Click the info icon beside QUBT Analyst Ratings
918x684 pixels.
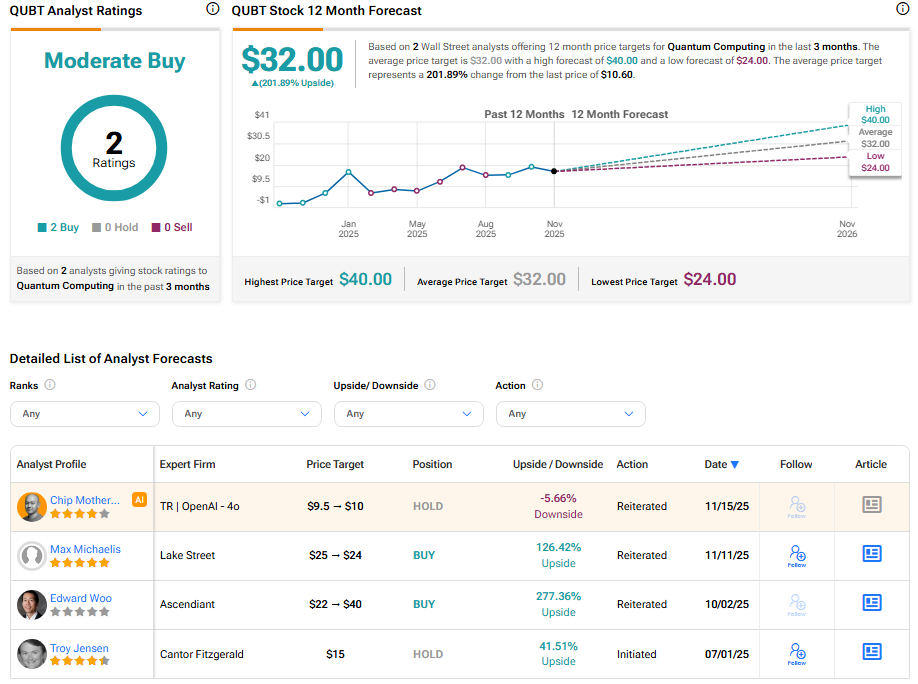pos(212,9)
